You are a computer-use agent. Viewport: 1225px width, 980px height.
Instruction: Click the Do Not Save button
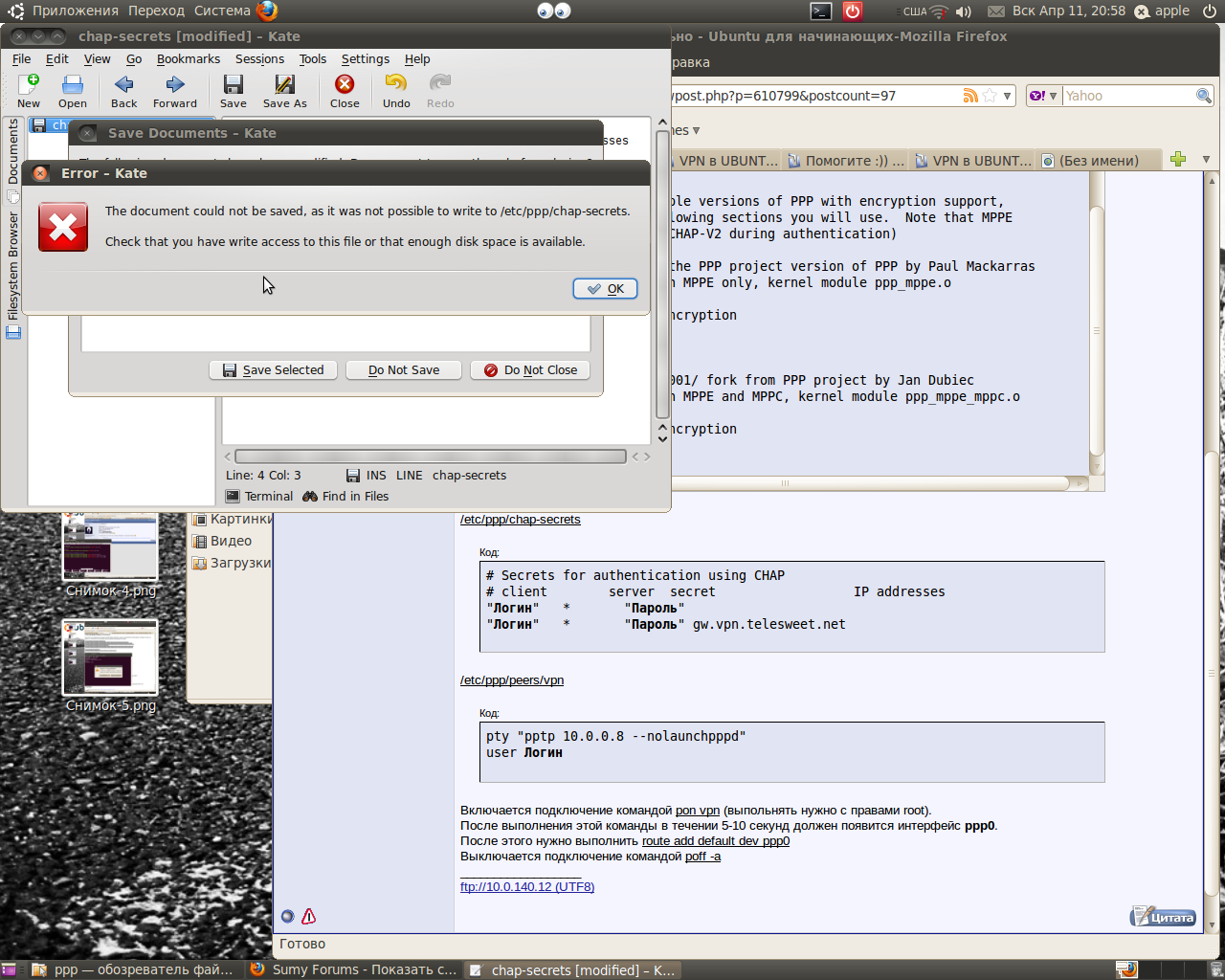coord(403,370)
